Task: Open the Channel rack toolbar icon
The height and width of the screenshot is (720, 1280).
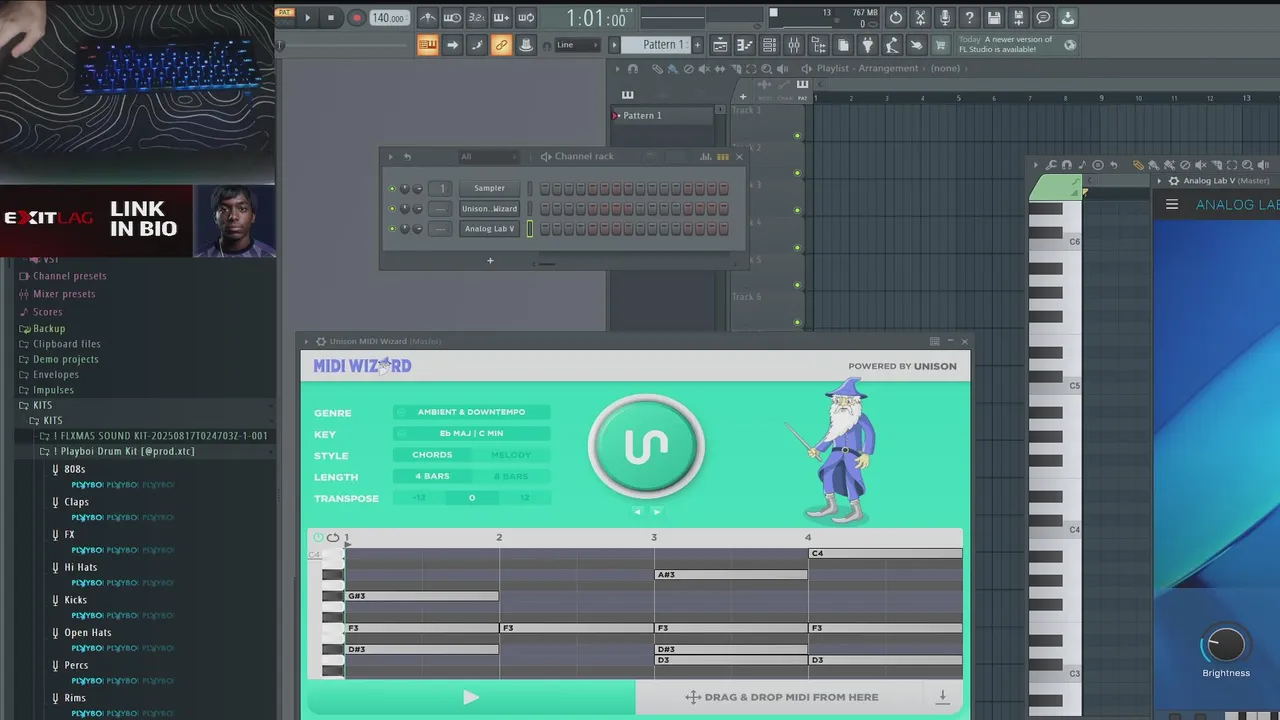Action: 769,45
